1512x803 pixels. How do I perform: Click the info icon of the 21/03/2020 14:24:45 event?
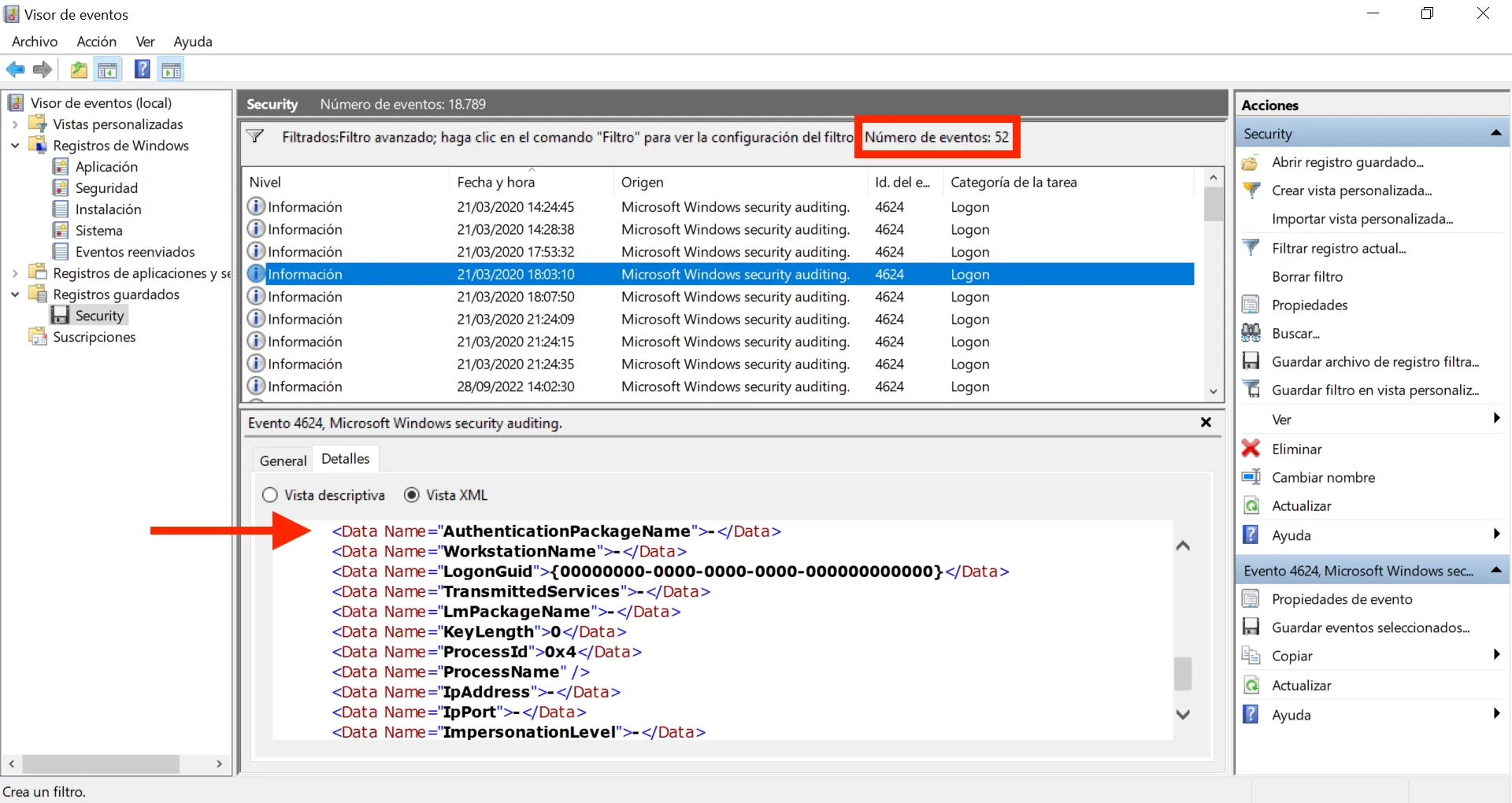pyautogui.click(x=256, y=206)
